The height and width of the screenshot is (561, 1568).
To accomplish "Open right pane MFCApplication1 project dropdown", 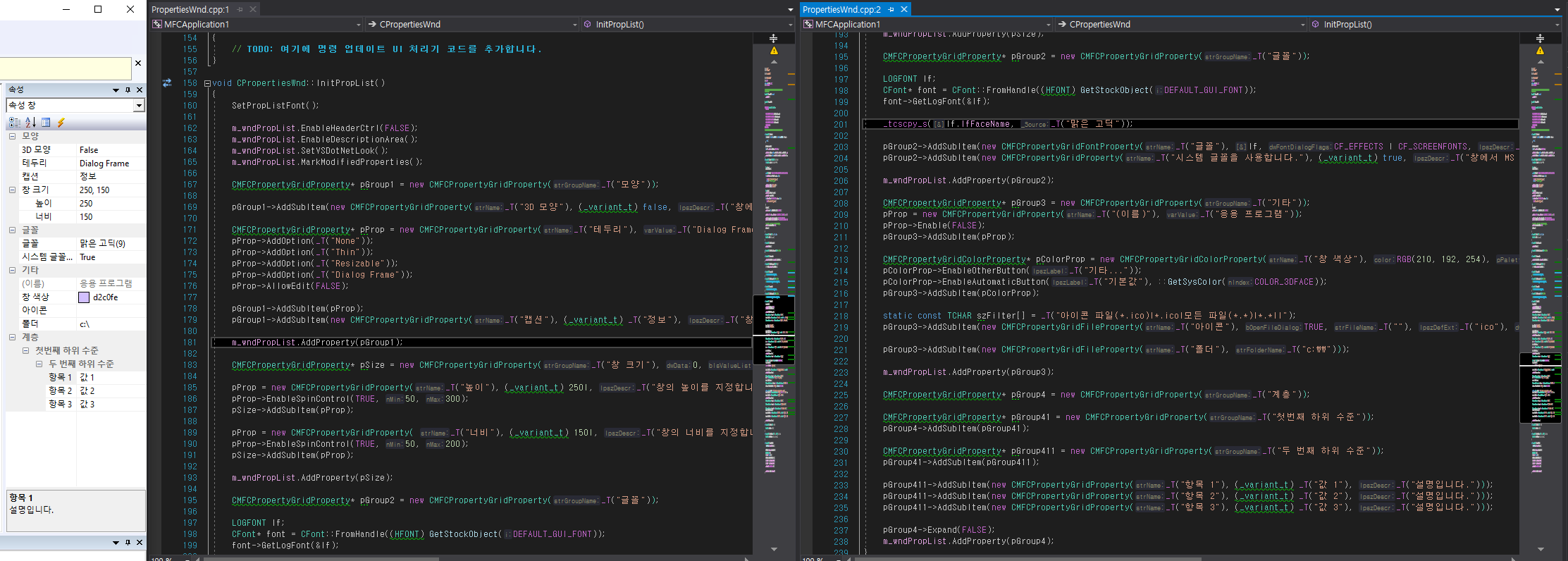I will [x=1049, y=25].
